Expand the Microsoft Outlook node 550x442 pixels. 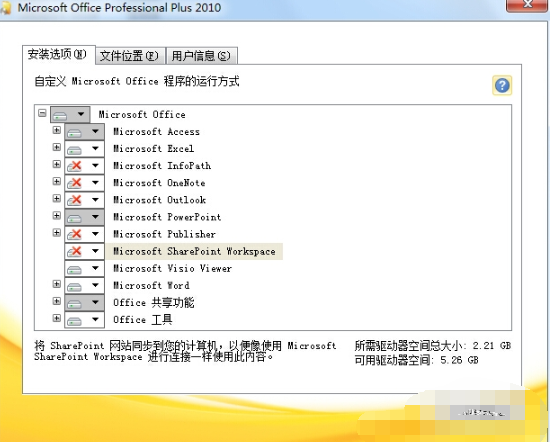(56, 199)
